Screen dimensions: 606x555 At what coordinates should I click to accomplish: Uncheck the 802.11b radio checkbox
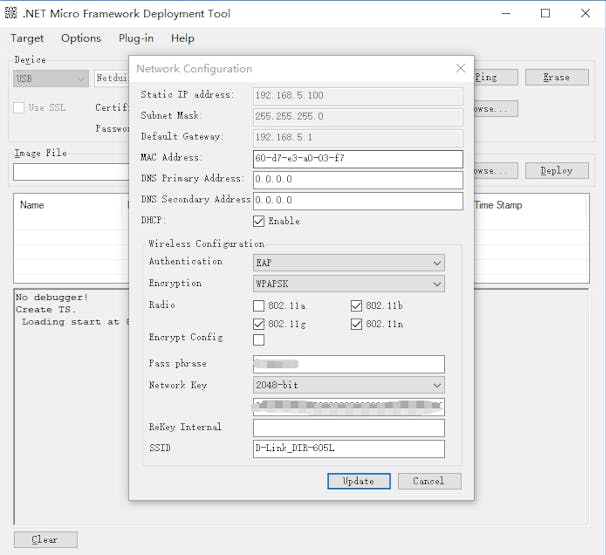pyautogui.click(x=356, y=306)
